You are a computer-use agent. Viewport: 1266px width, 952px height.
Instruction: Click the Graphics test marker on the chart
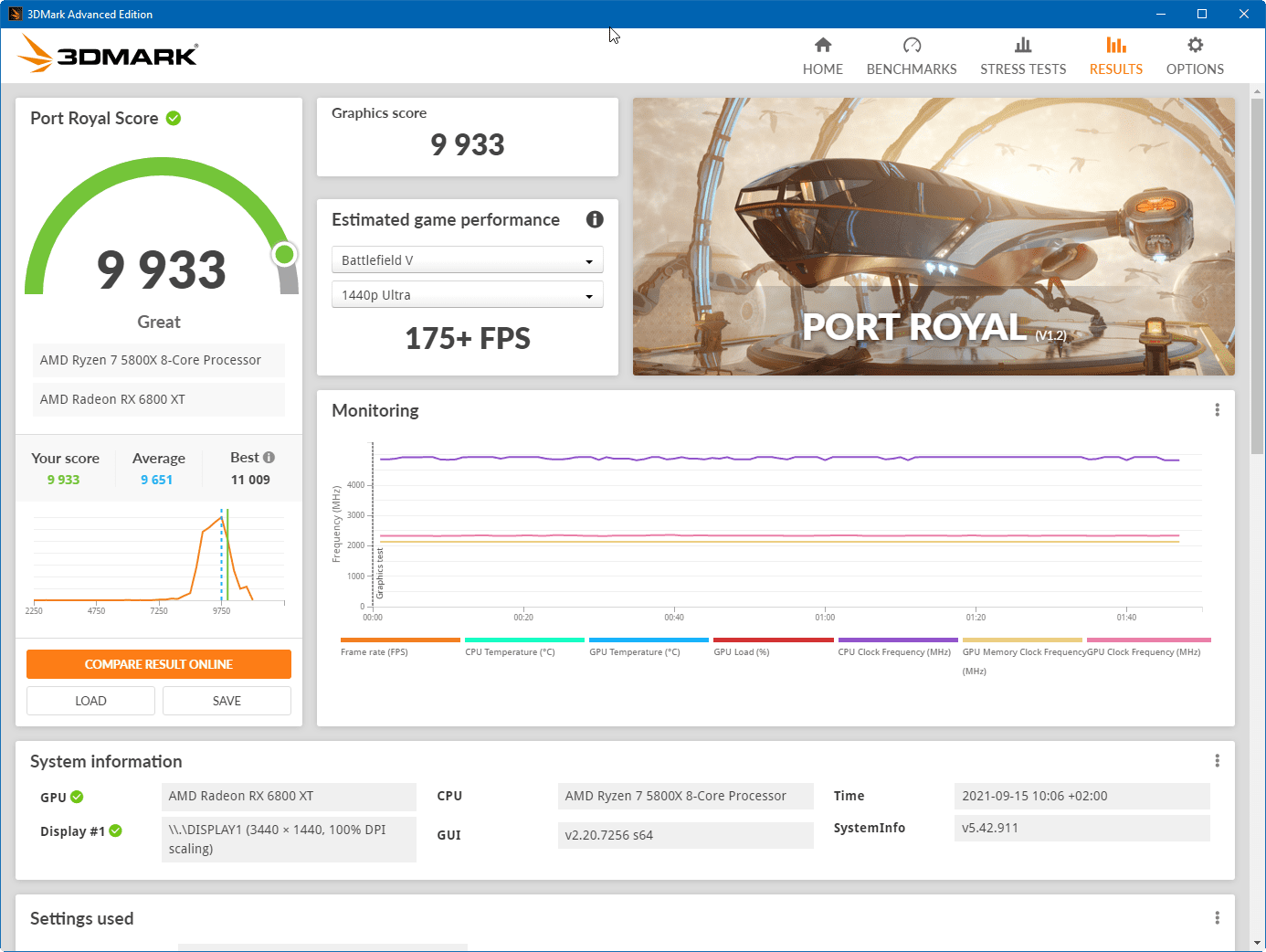pyautogui.click(x=380, y=574)
